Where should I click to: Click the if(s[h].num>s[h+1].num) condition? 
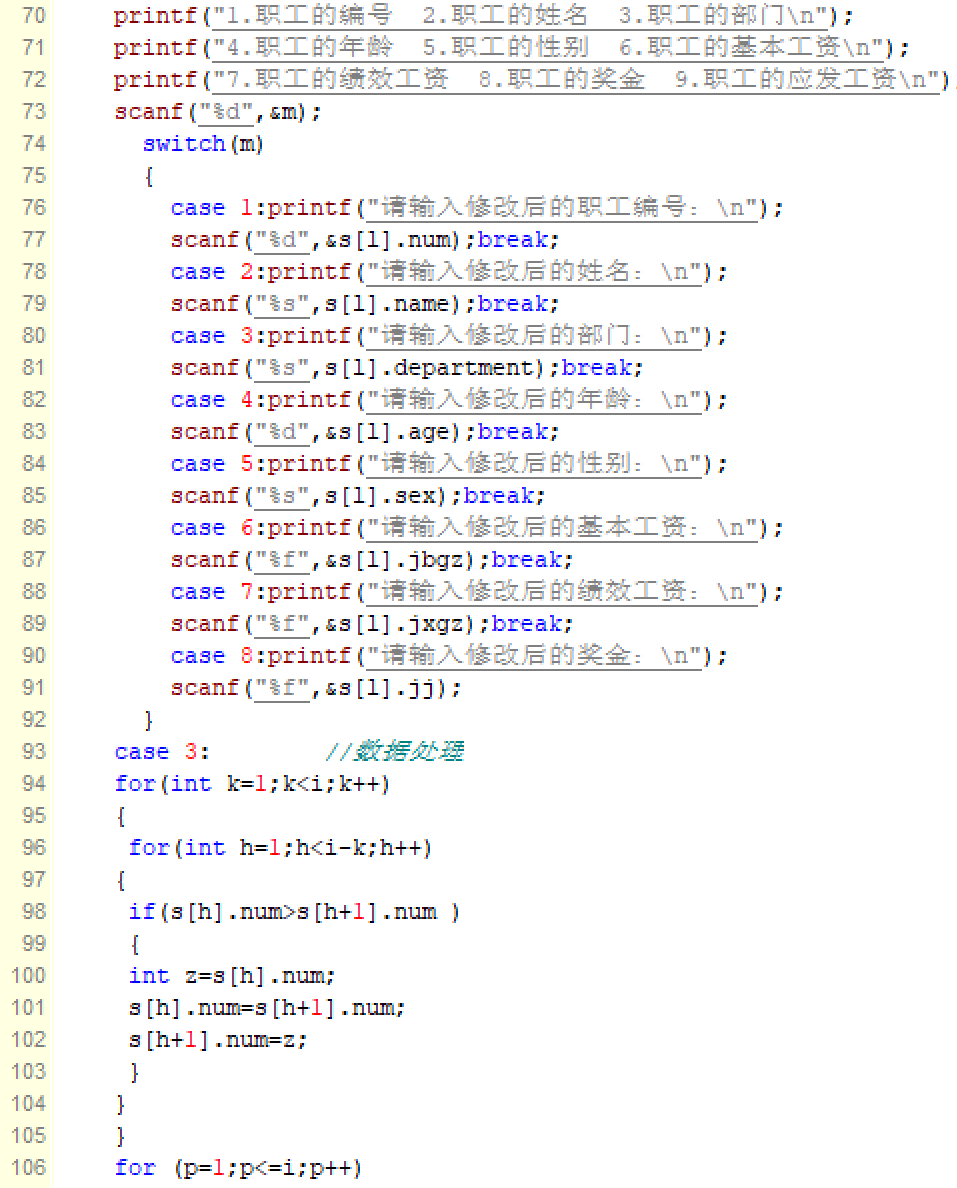pyautogui.click(x=294, y=911)
